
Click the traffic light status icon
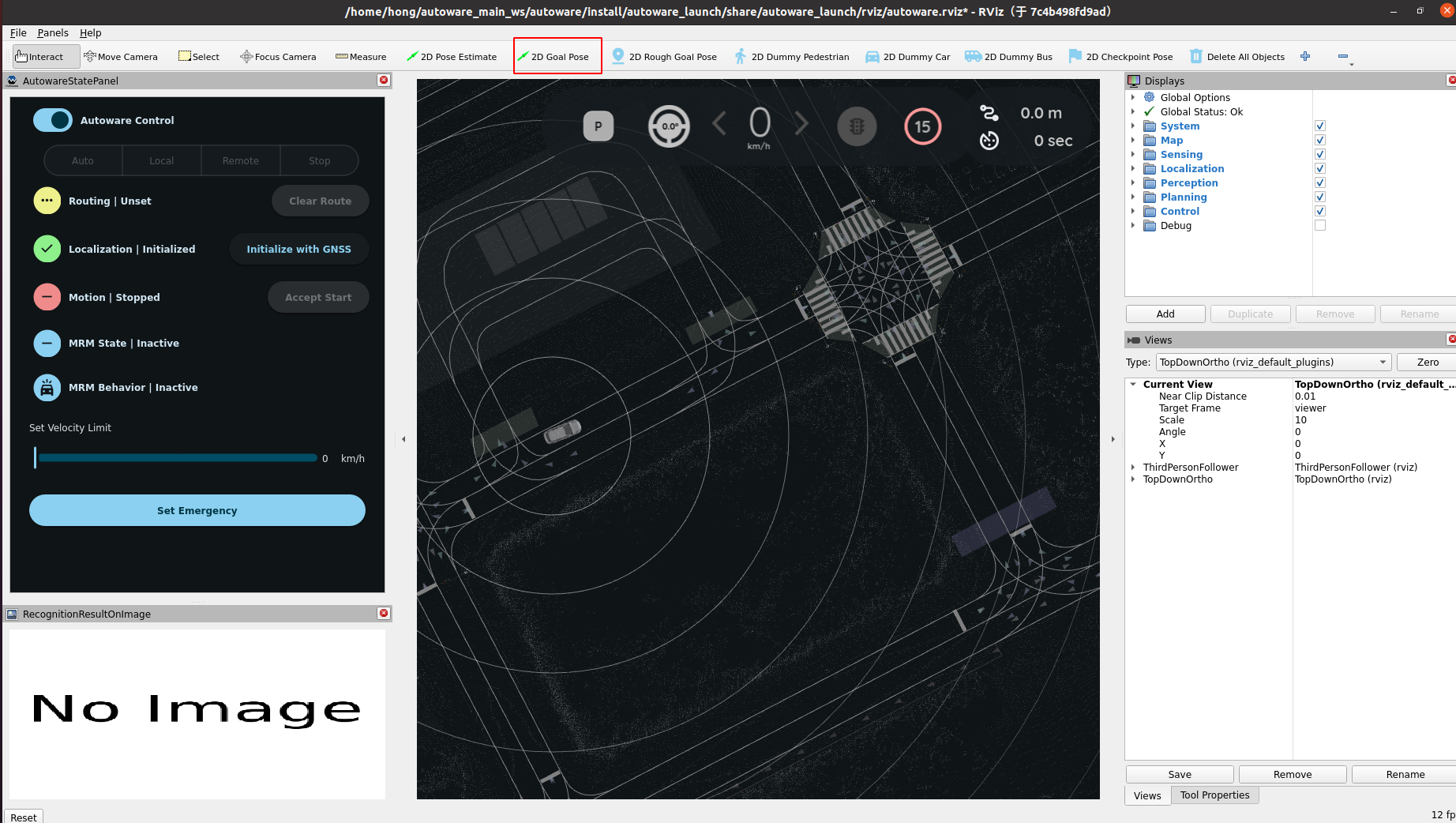857,126
